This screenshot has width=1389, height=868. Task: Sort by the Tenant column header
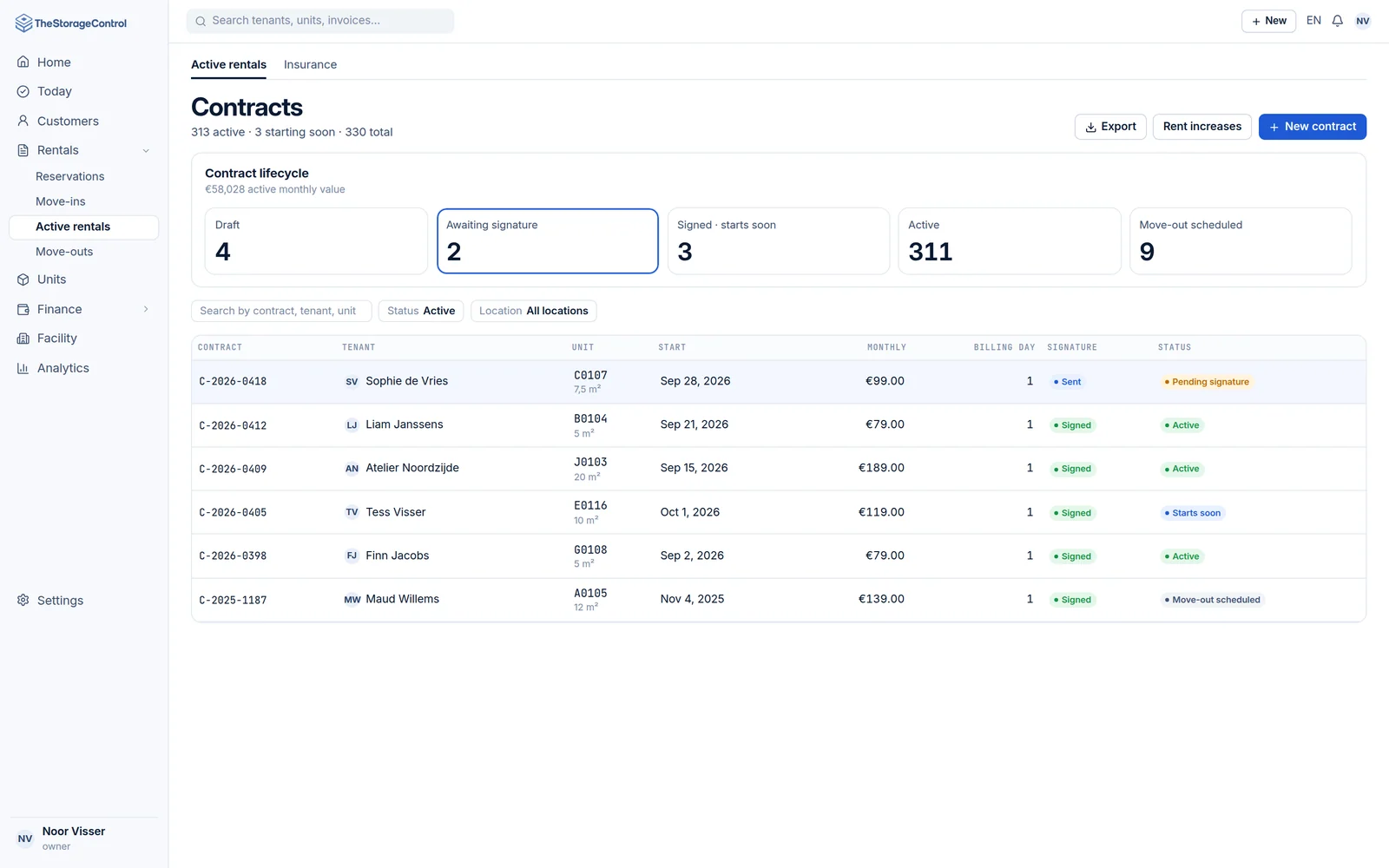pyautogui.click(x=359, y=347)
